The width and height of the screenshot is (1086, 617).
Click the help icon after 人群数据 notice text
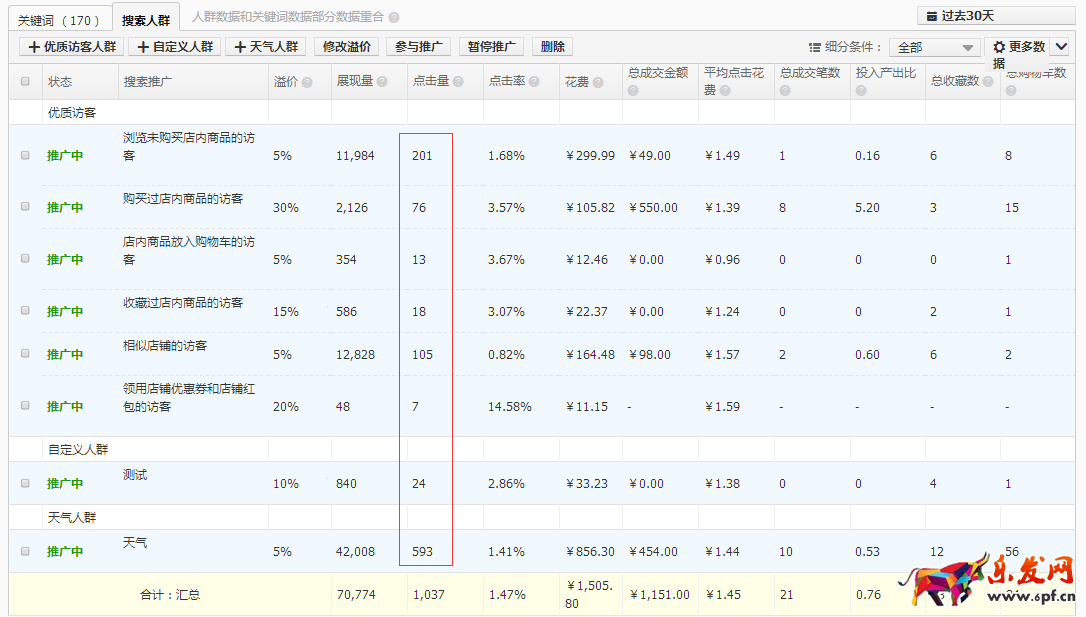coord(394,18)
